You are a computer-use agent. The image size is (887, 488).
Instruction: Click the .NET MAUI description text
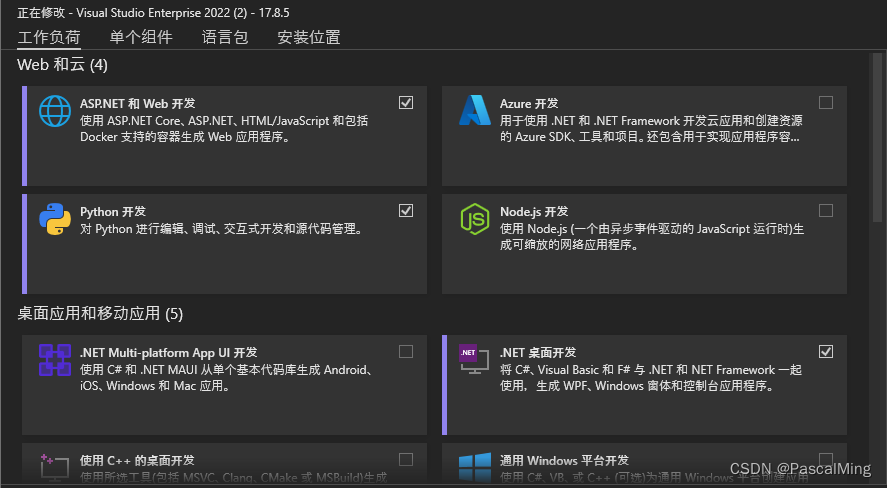click(226, 378)
